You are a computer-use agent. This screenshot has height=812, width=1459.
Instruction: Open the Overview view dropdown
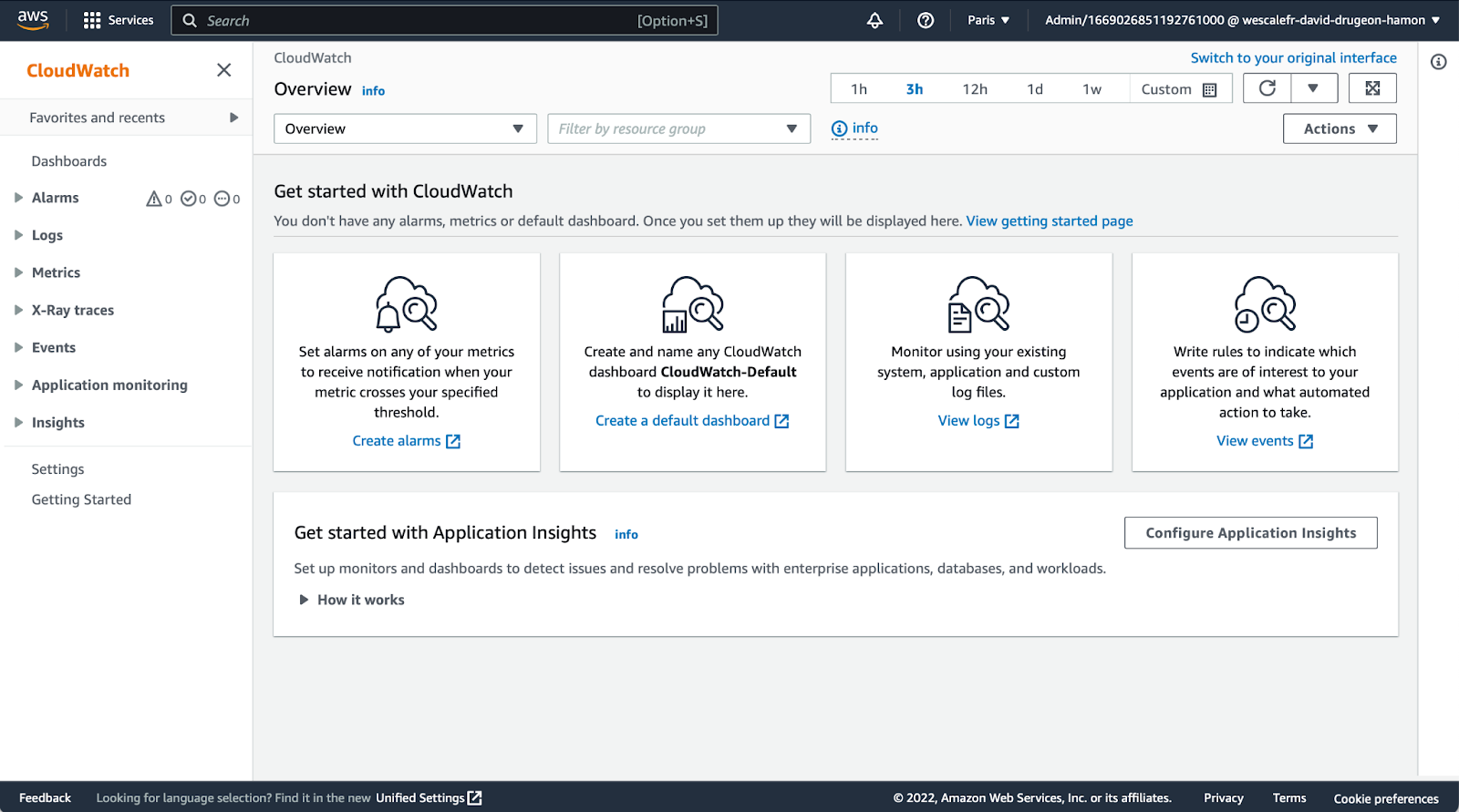pos(405,128)
